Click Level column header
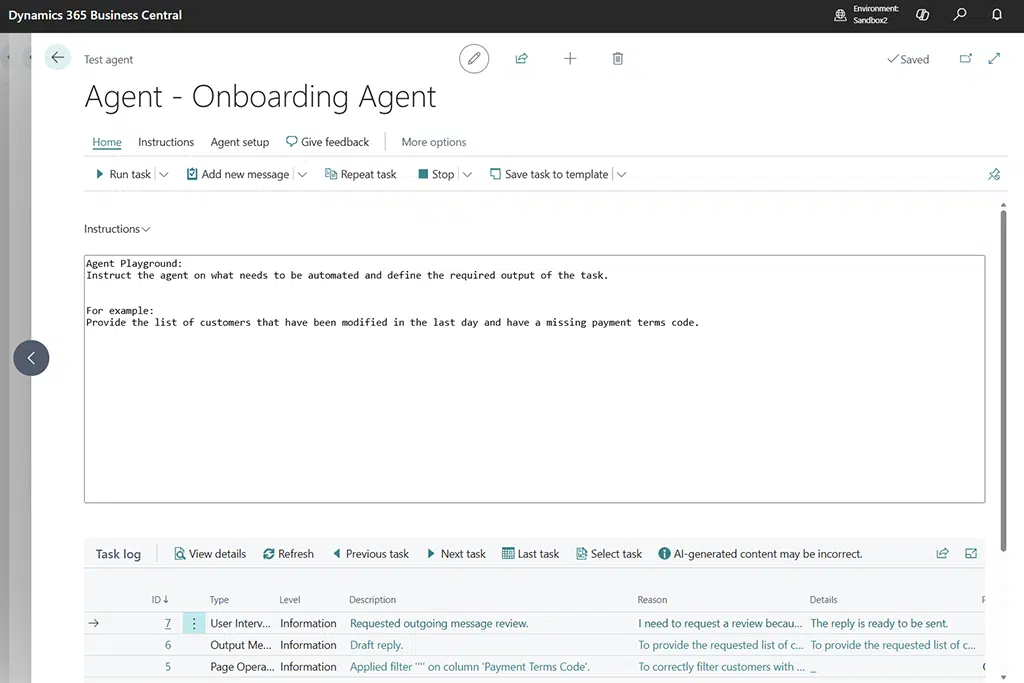The image size is (1024, 683). [x=290, y=599]
